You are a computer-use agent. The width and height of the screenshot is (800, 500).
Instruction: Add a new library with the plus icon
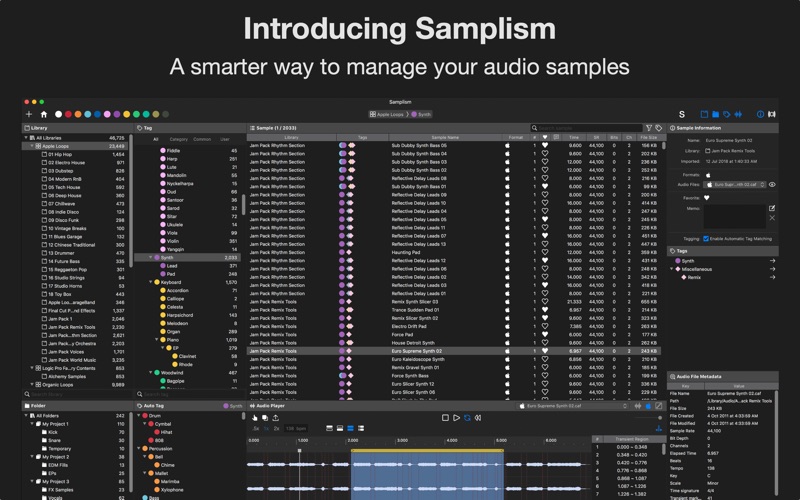29,114
